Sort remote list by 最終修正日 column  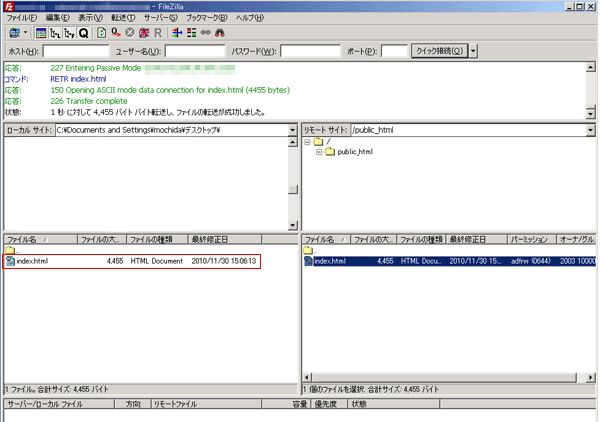[x=476, y=240]
